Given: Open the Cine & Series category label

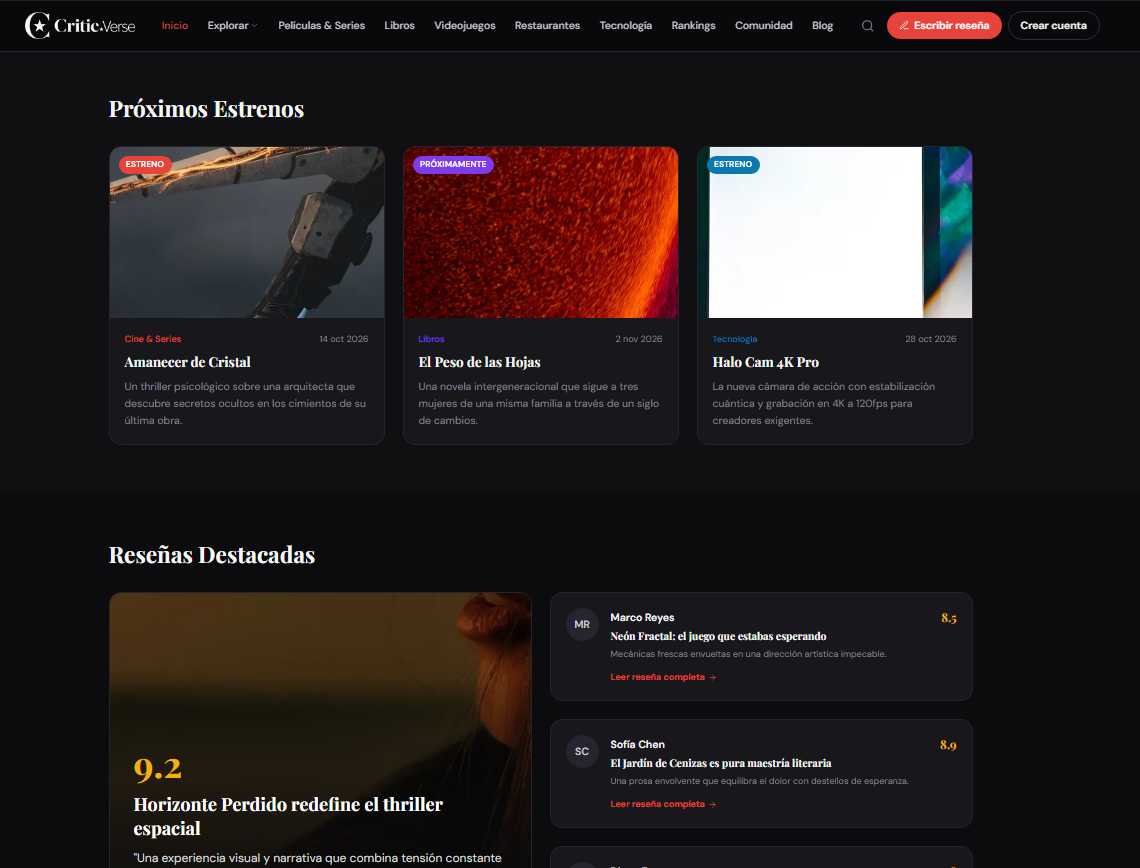Looking at the screenshot, I should 153,339.
